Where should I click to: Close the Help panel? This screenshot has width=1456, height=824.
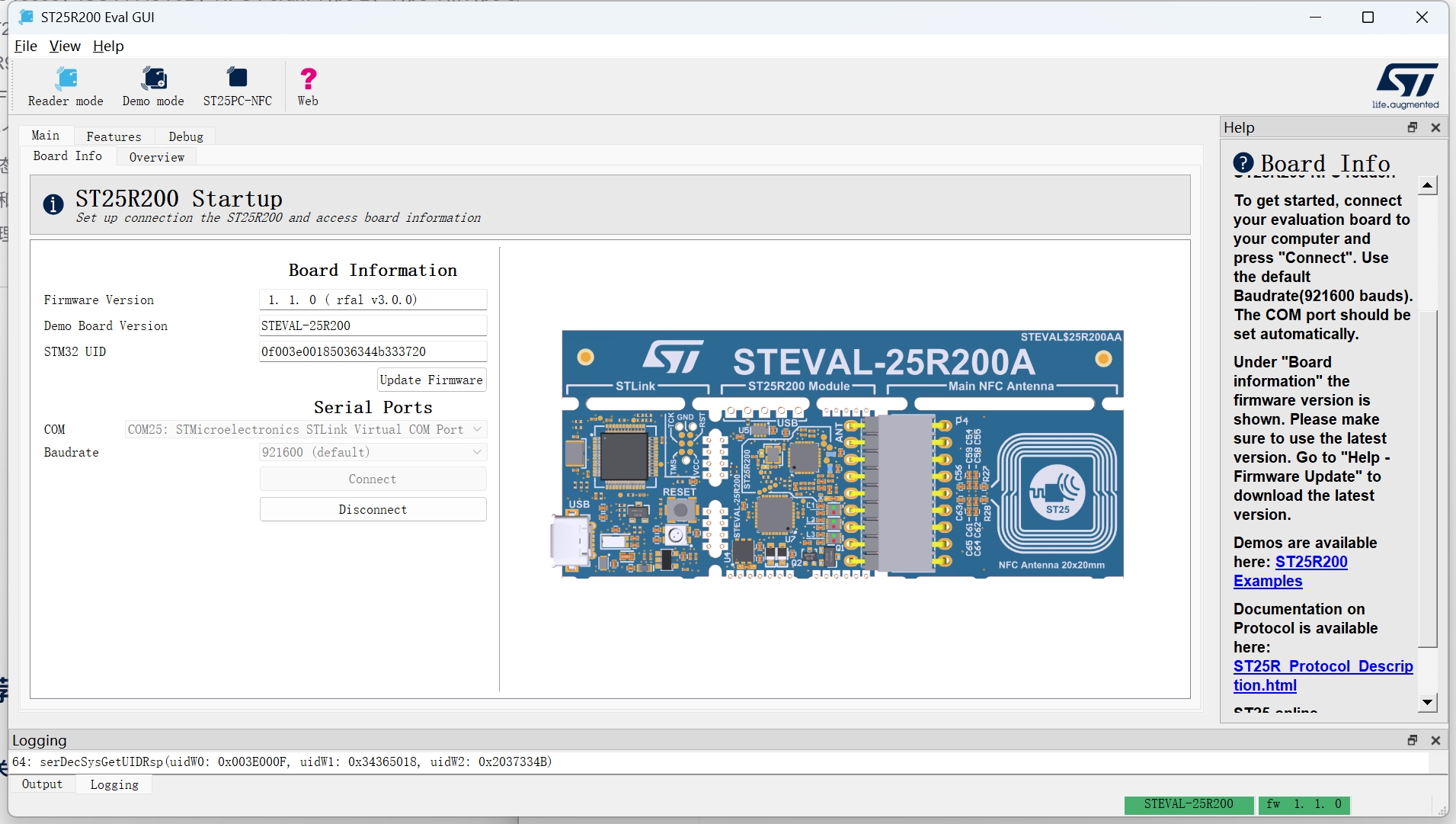click(1435, 127)
